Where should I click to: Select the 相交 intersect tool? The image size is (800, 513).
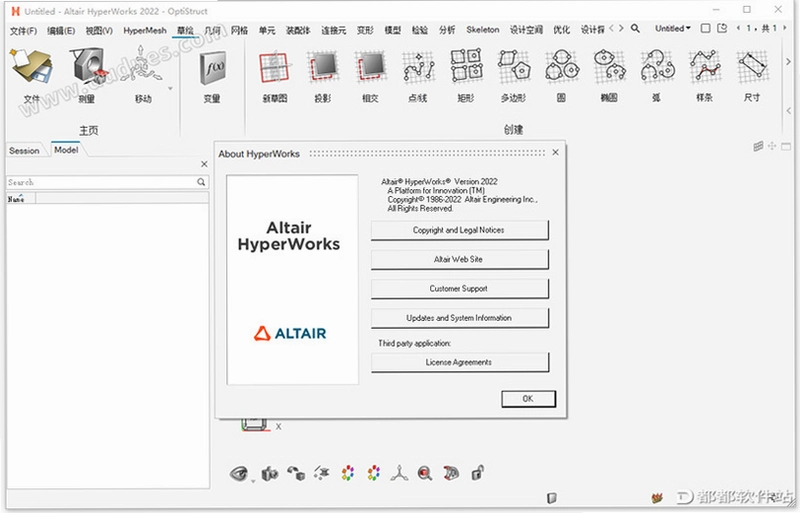[370, 76]
